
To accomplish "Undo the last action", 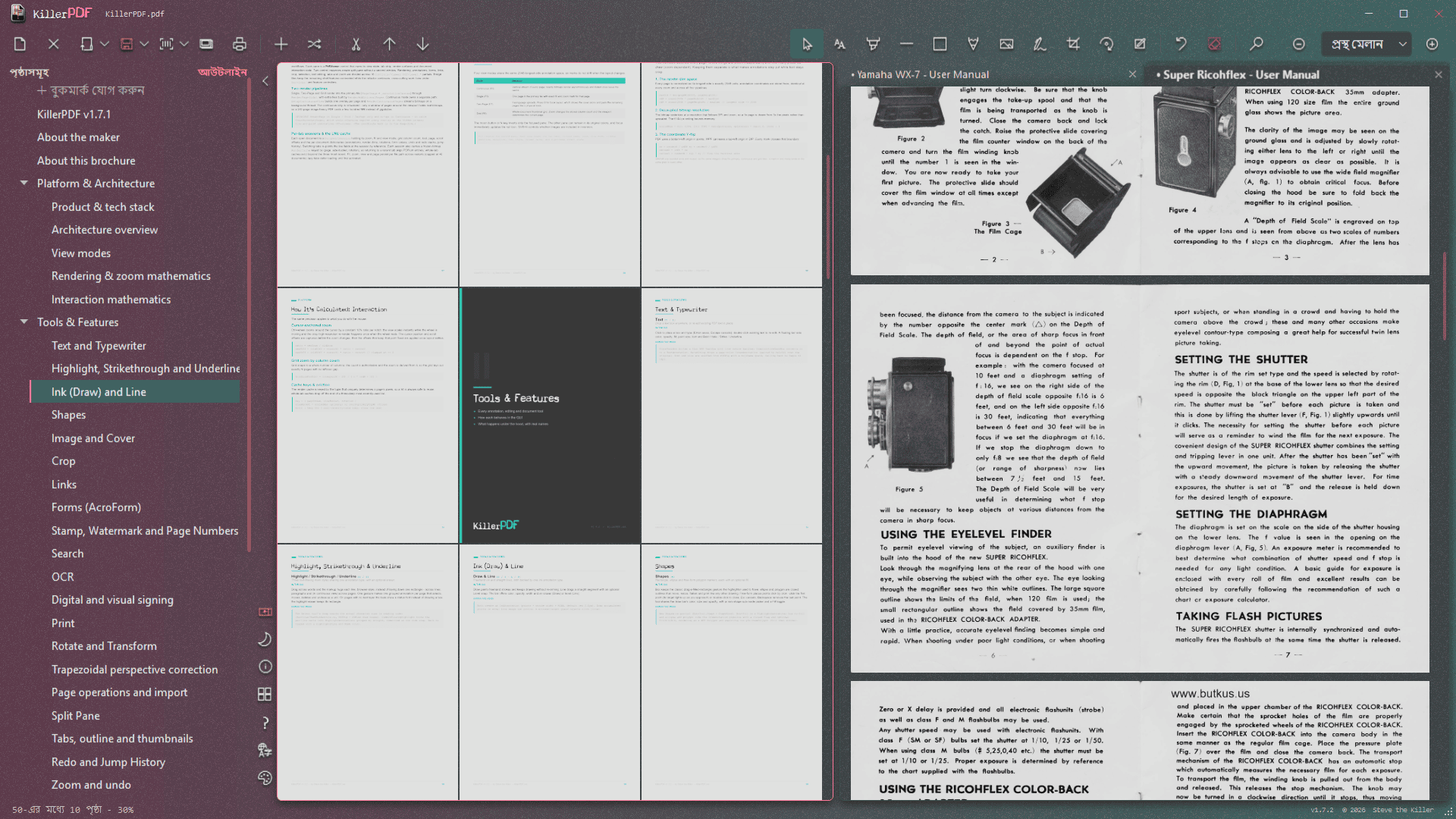I will click(x=1181, y=44).
